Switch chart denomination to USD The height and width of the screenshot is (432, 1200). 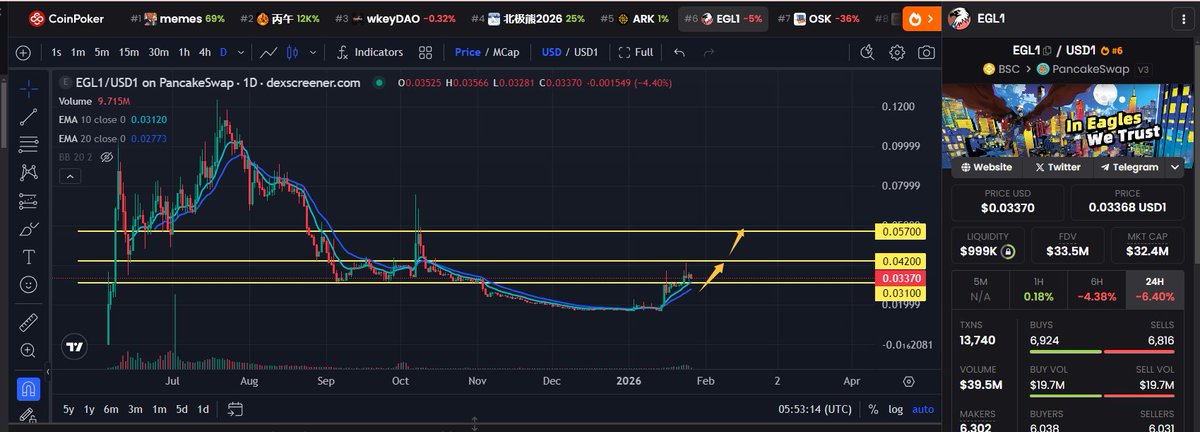click(x=551, y=52)
